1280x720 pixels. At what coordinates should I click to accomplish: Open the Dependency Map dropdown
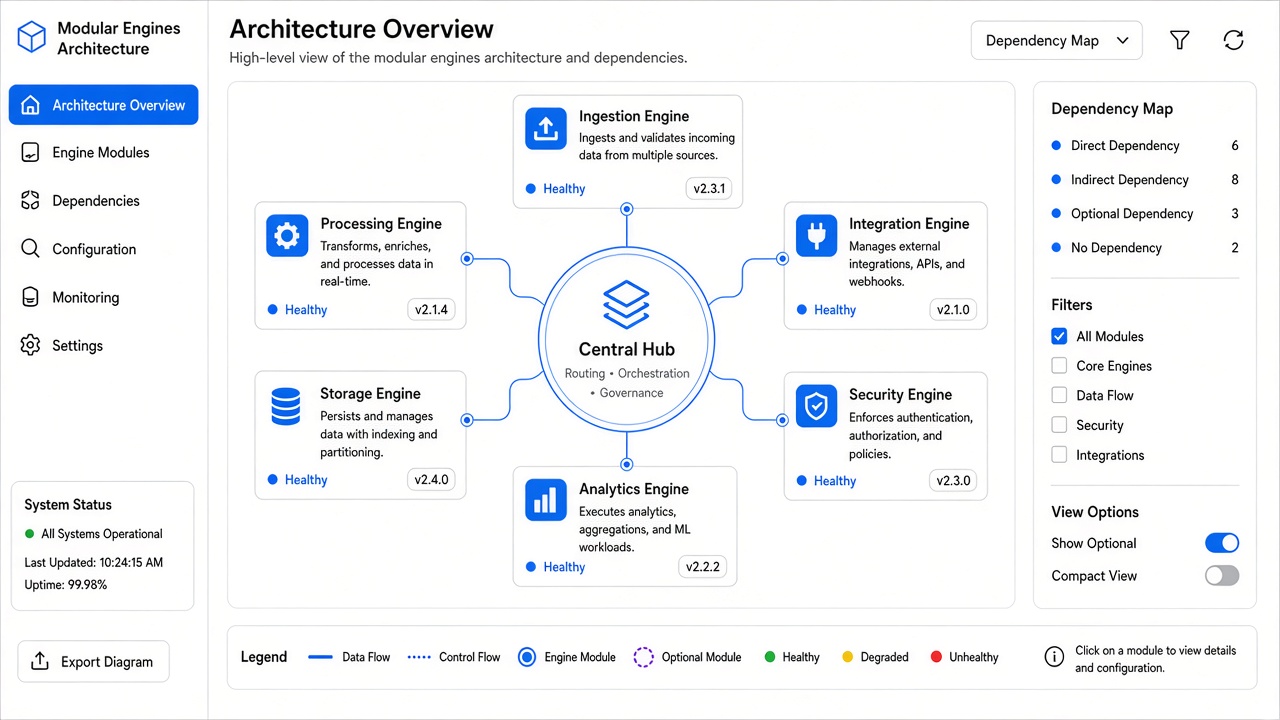tap(1057, 41)
